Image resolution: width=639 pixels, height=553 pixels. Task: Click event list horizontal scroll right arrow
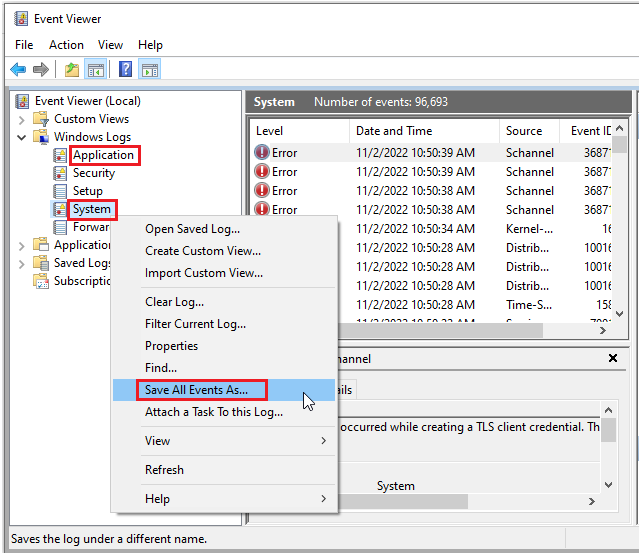tap(603, 331)
